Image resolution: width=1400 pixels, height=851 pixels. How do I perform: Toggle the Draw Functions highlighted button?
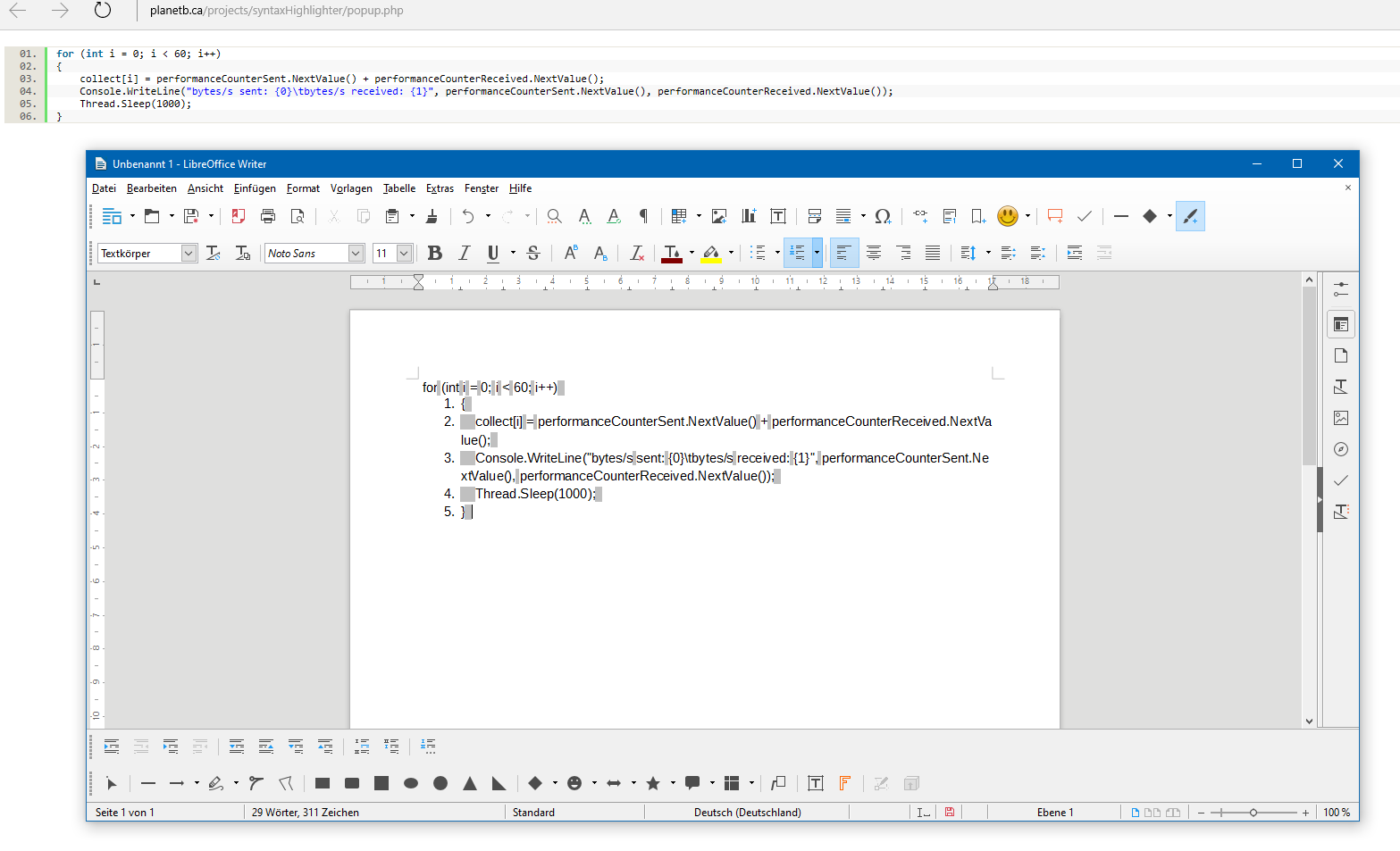(1190, 216)
